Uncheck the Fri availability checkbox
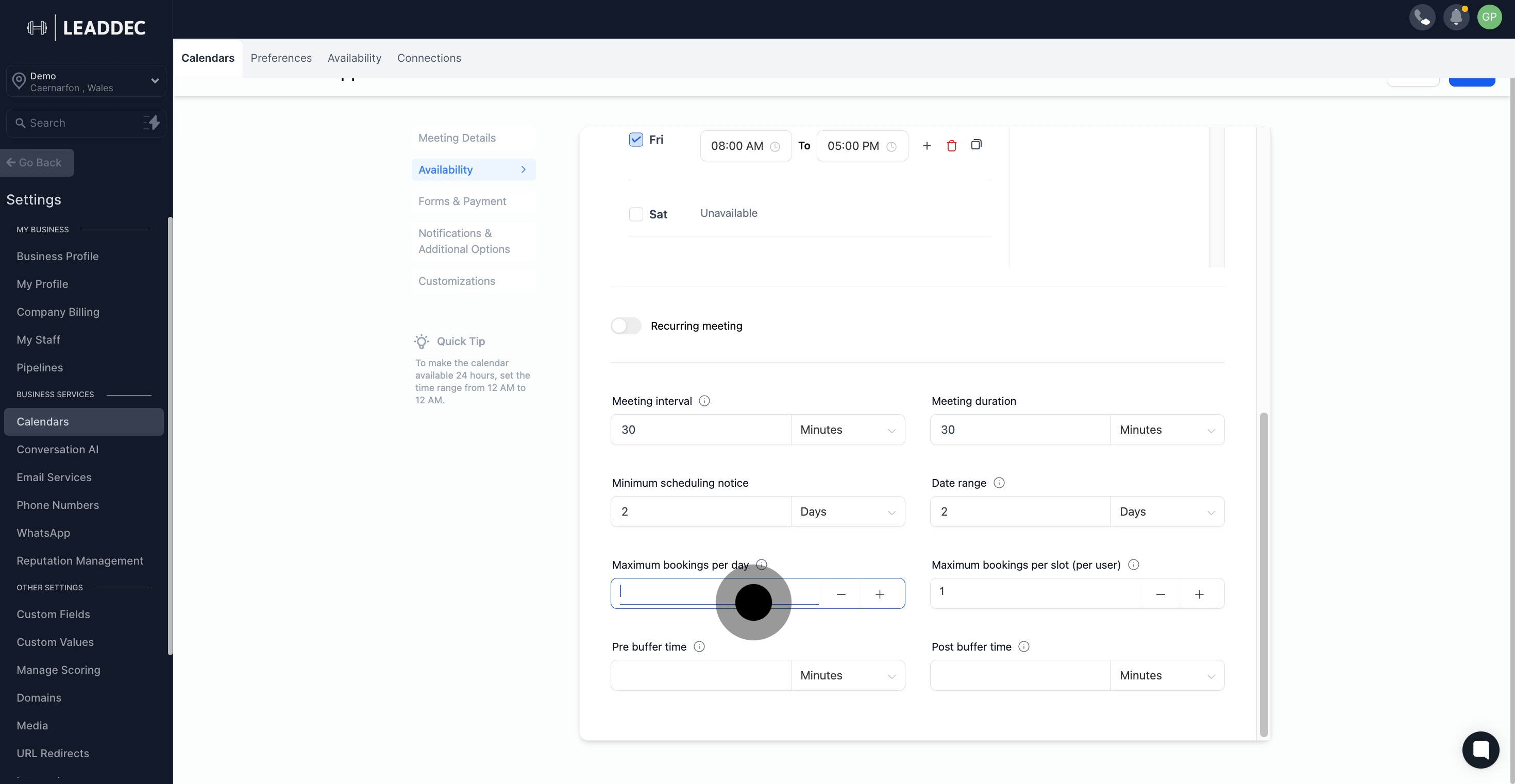 tap(636, 139)
